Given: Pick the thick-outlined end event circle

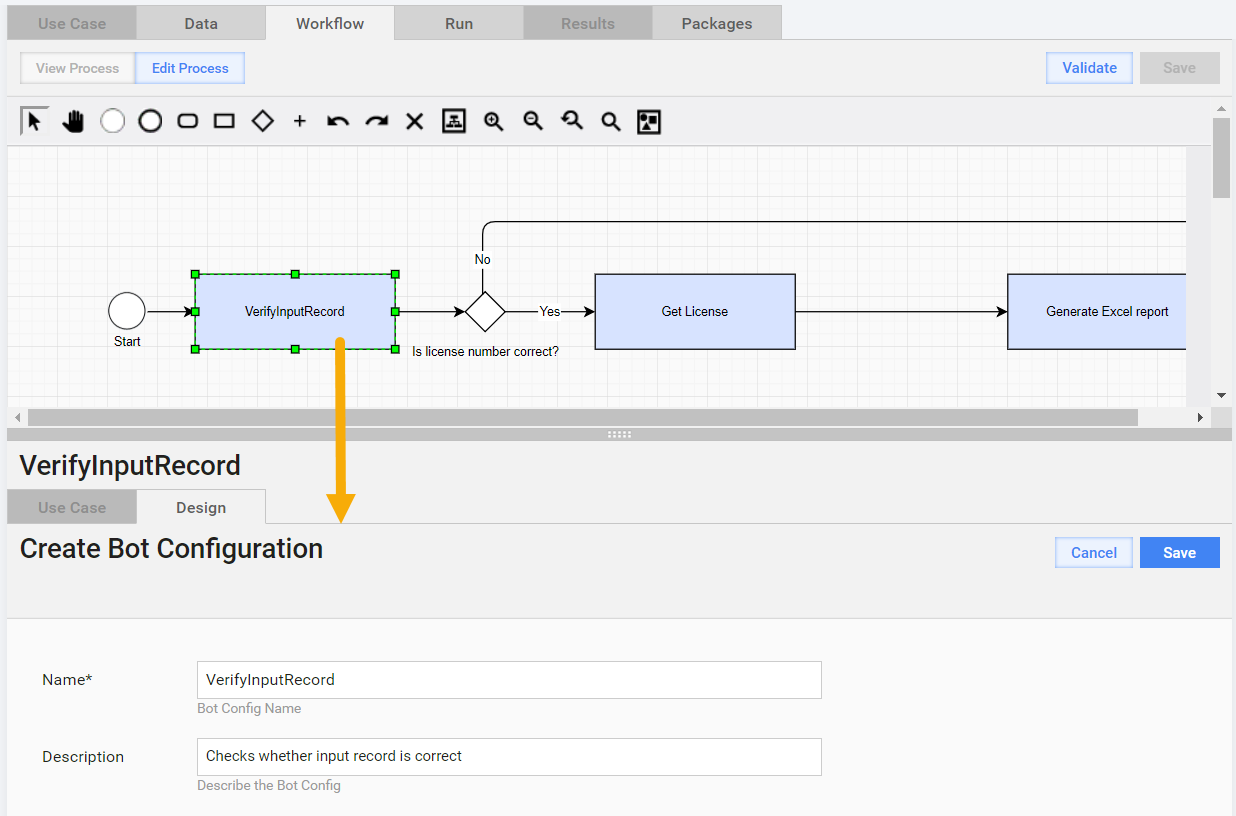Looking at the screenshot, I should pyautogui.click(x=150, y=122).
